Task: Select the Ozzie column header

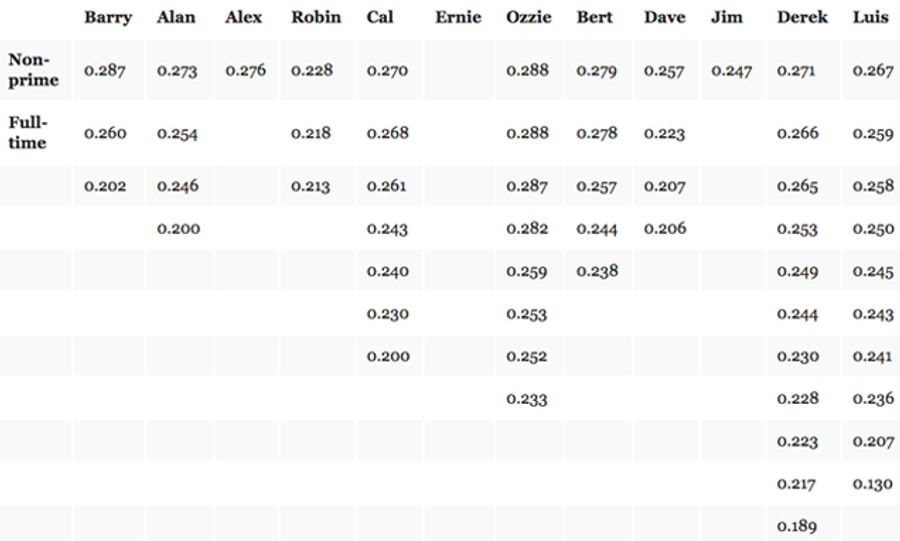Action: click(529, 17)
